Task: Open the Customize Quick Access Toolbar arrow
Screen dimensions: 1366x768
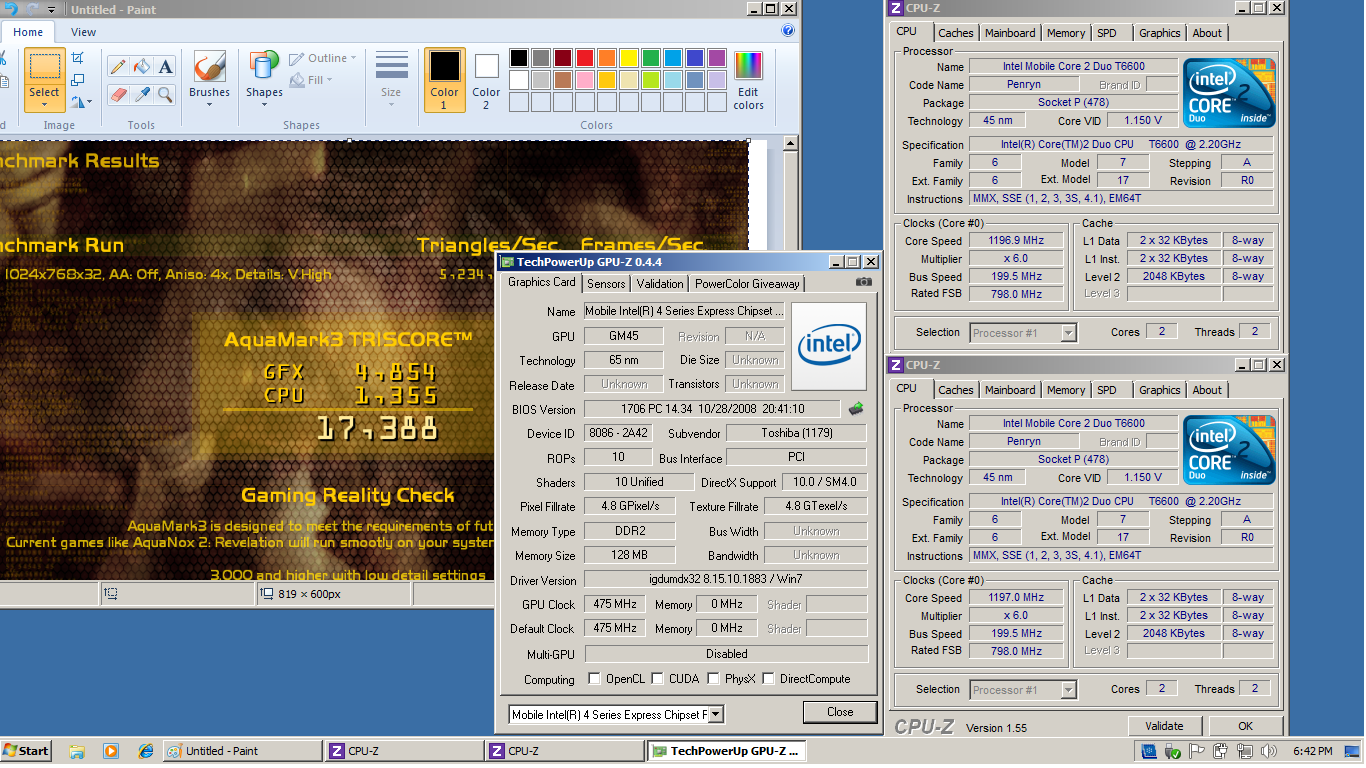Action: [52, 9]
